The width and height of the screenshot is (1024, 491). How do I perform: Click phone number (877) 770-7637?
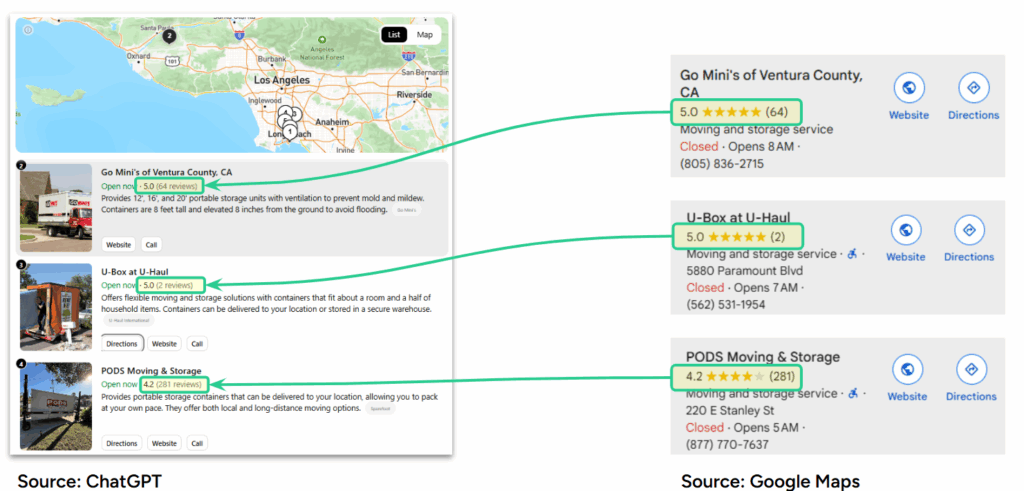(x=727, y=445)
